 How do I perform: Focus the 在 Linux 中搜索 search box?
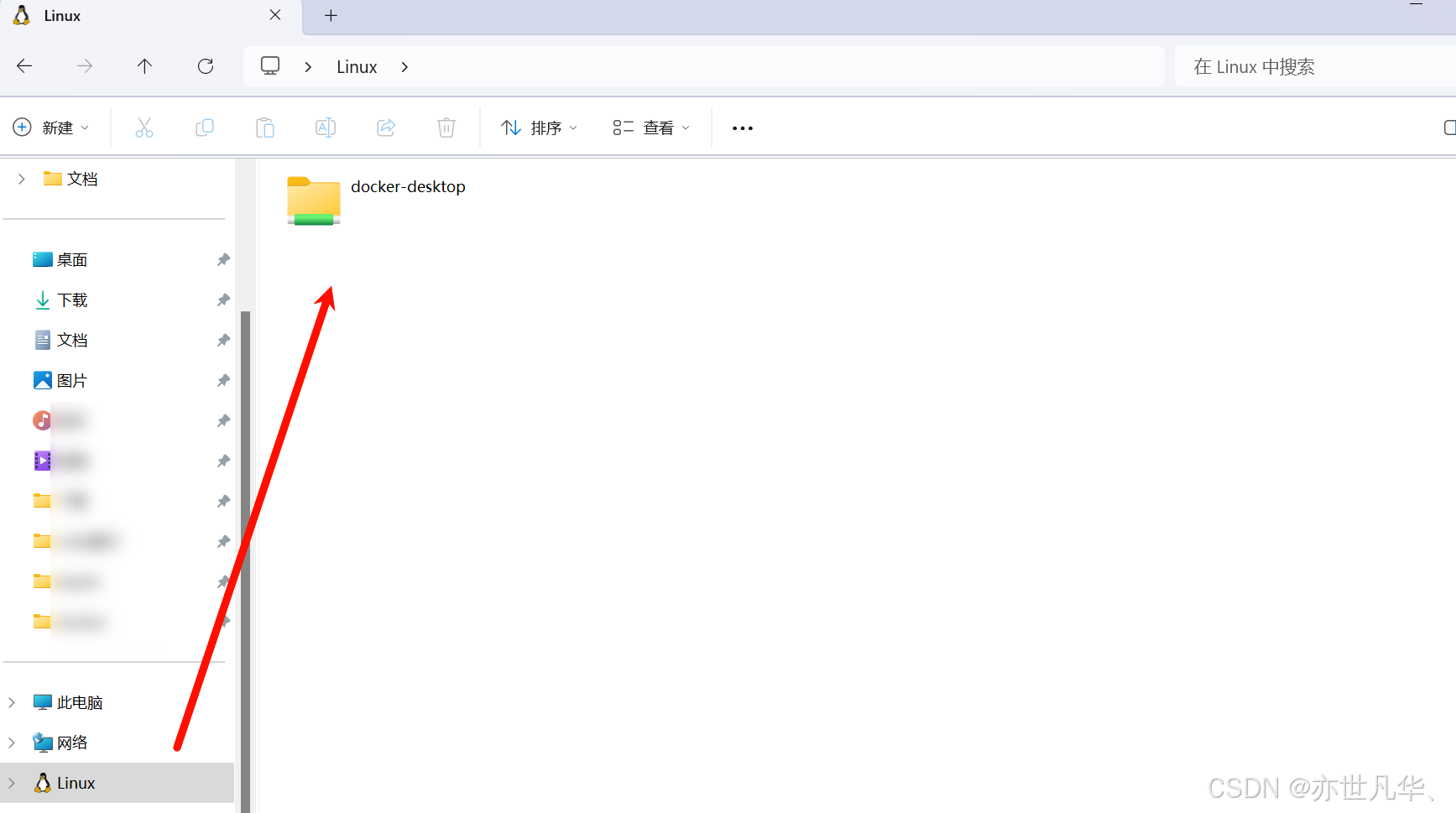point(1315,66)
